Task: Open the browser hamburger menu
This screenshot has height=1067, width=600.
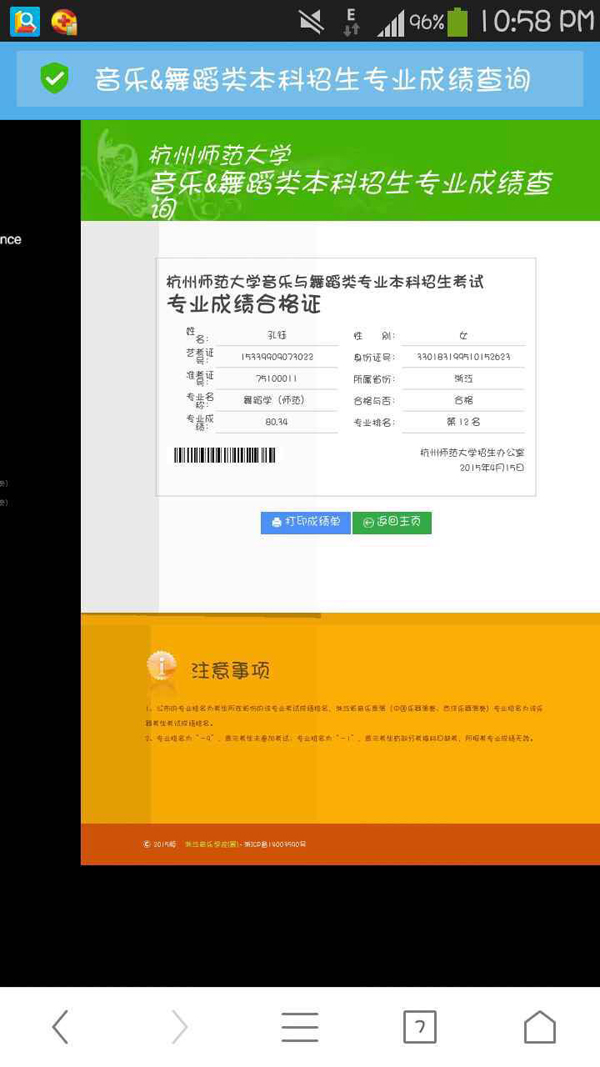Action: [300, 1027]
